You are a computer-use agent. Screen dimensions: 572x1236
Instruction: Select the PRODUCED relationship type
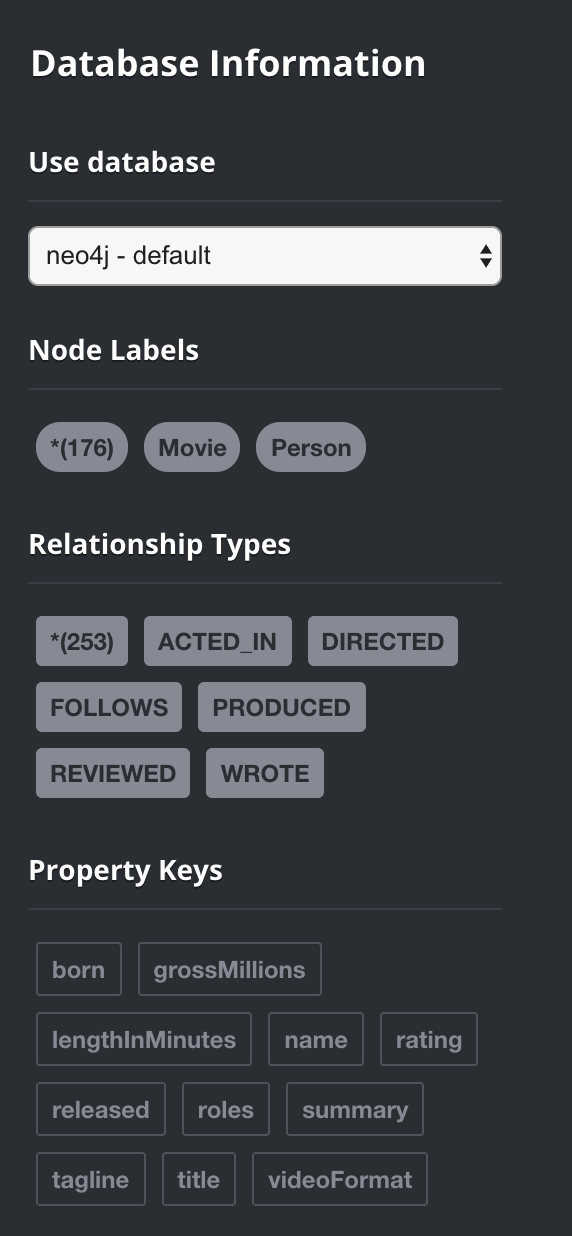pos(282,707)
